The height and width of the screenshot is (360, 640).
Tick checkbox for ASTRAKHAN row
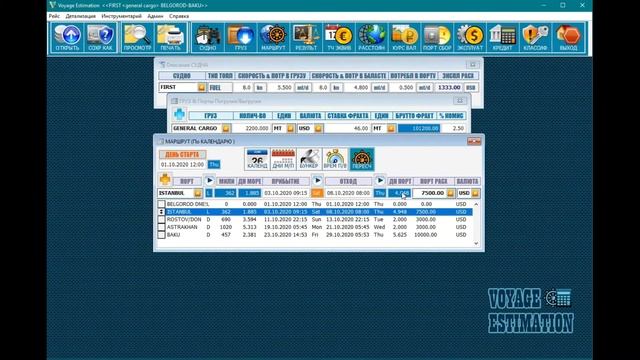161,227
